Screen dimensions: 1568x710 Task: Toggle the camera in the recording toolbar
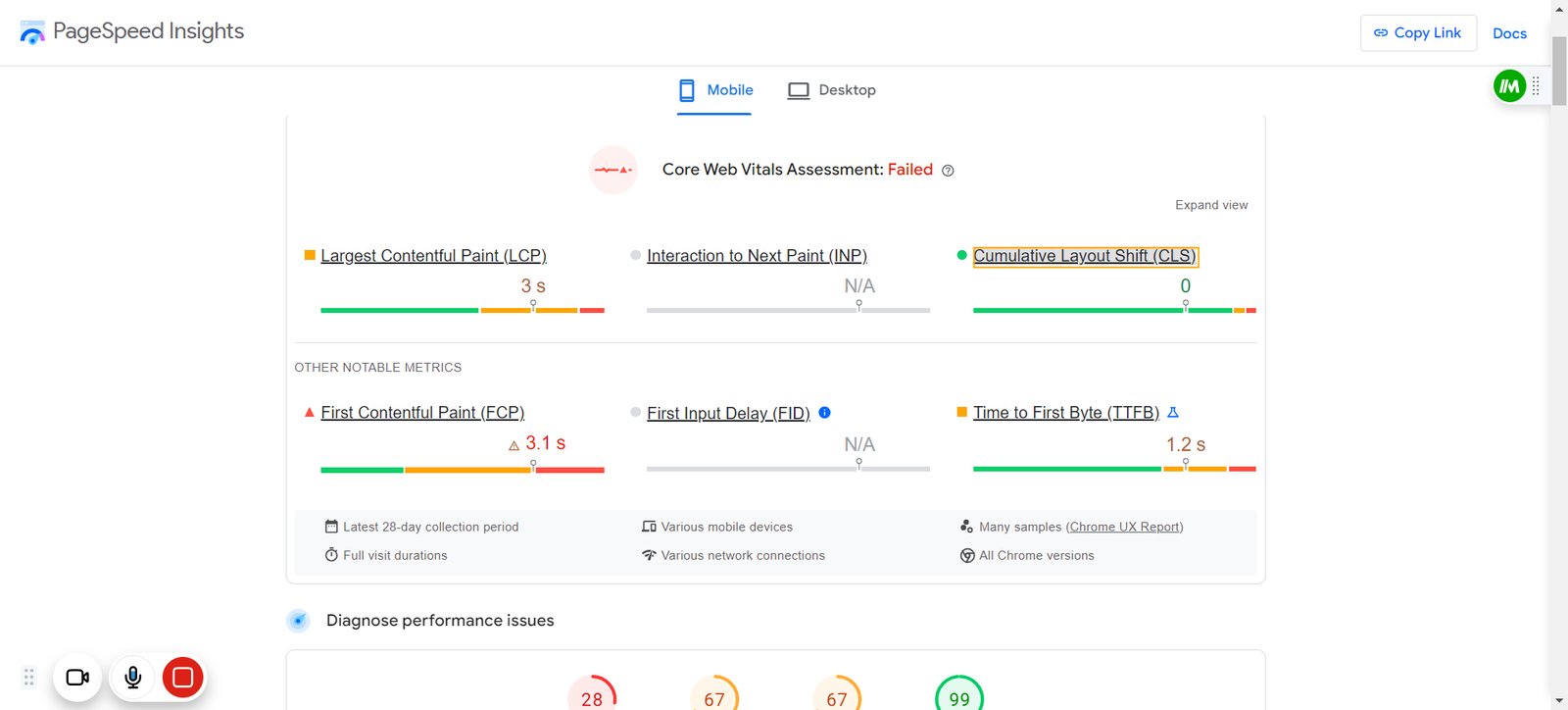(77, 678)
